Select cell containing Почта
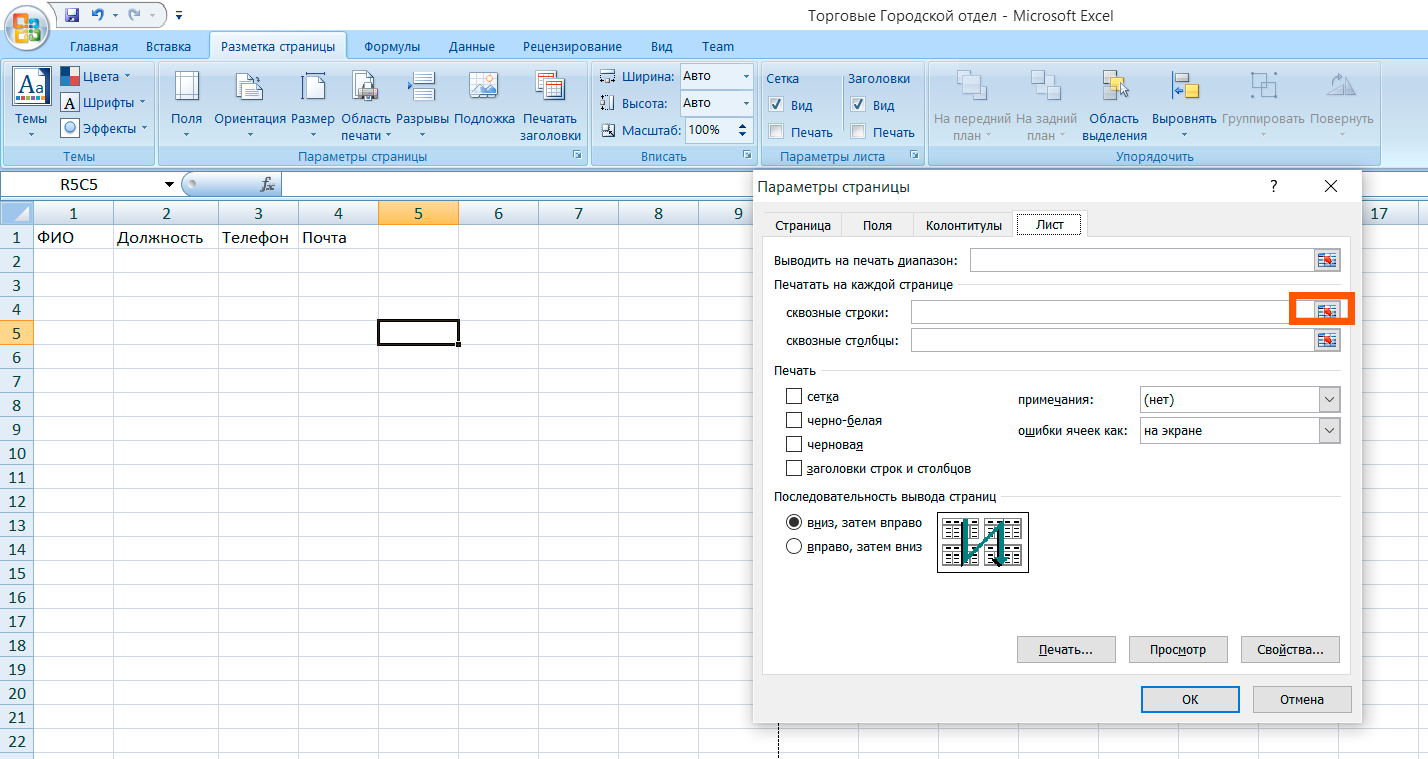Viewport: 1428px width, 759px height. (338, 237)
